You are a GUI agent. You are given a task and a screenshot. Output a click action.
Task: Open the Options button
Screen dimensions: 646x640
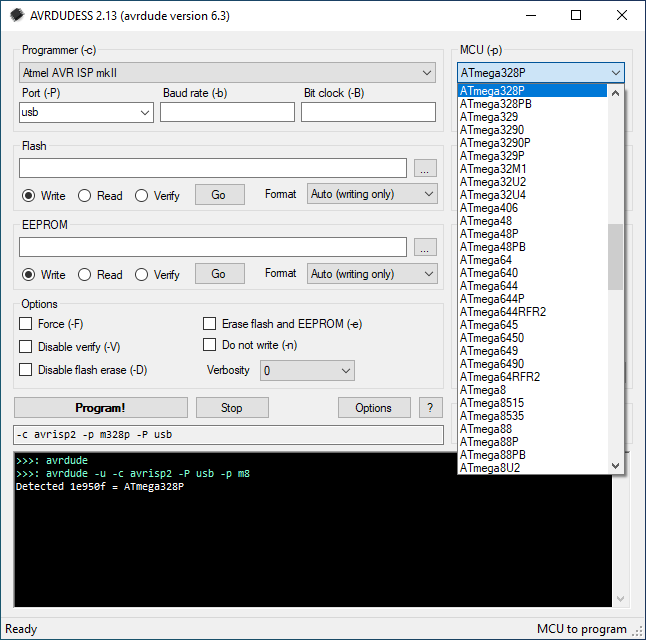click(x=374, y=408)
